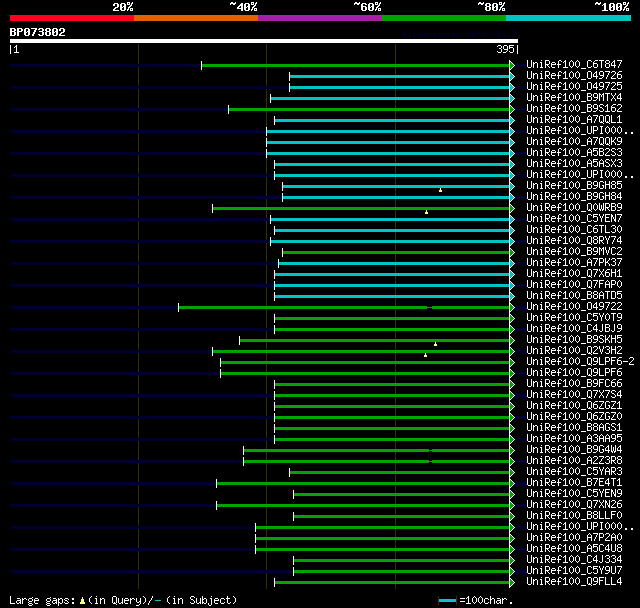Click the UniRef100_C6TL30 label
Screen dimensions: 640x608
(574, 230)
